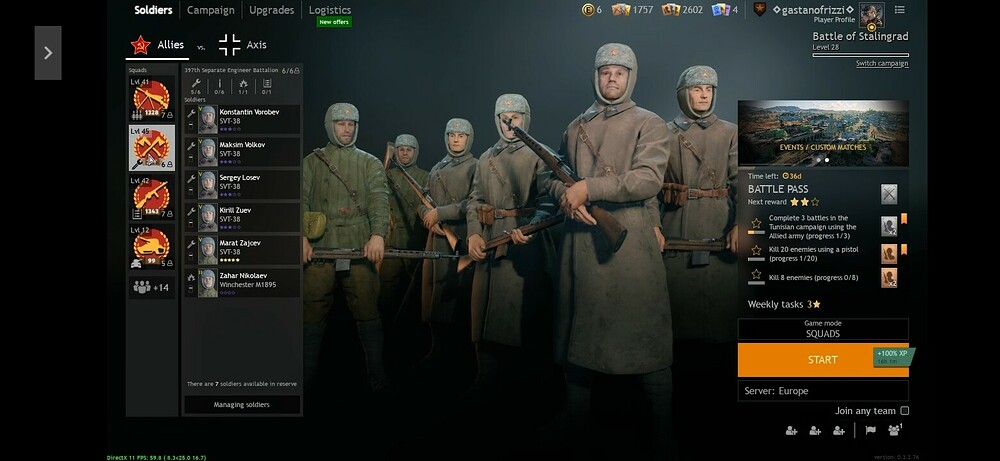Open the Server Europe selector

click(823, 391)
